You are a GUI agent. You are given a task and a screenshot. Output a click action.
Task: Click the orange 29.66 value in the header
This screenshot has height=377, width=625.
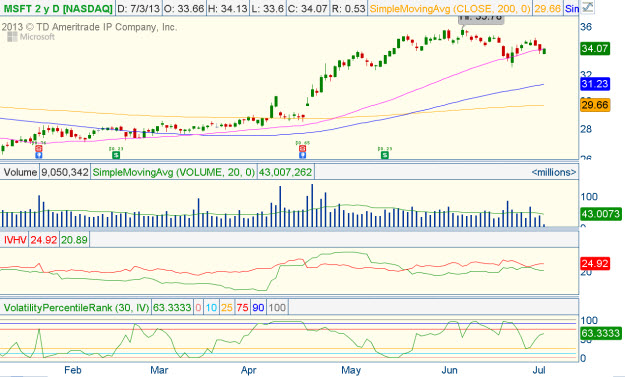pyautogui.click(x=548, y=8)
